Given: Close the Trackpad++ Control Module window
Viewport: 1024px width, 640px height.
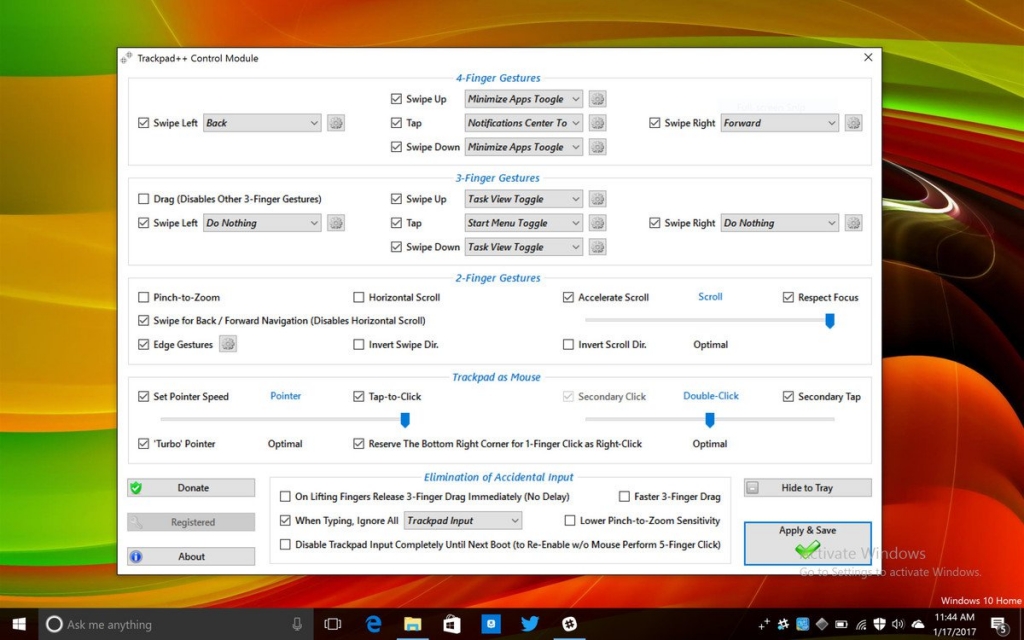Looking at the screenshot, I should click(868, 57).
